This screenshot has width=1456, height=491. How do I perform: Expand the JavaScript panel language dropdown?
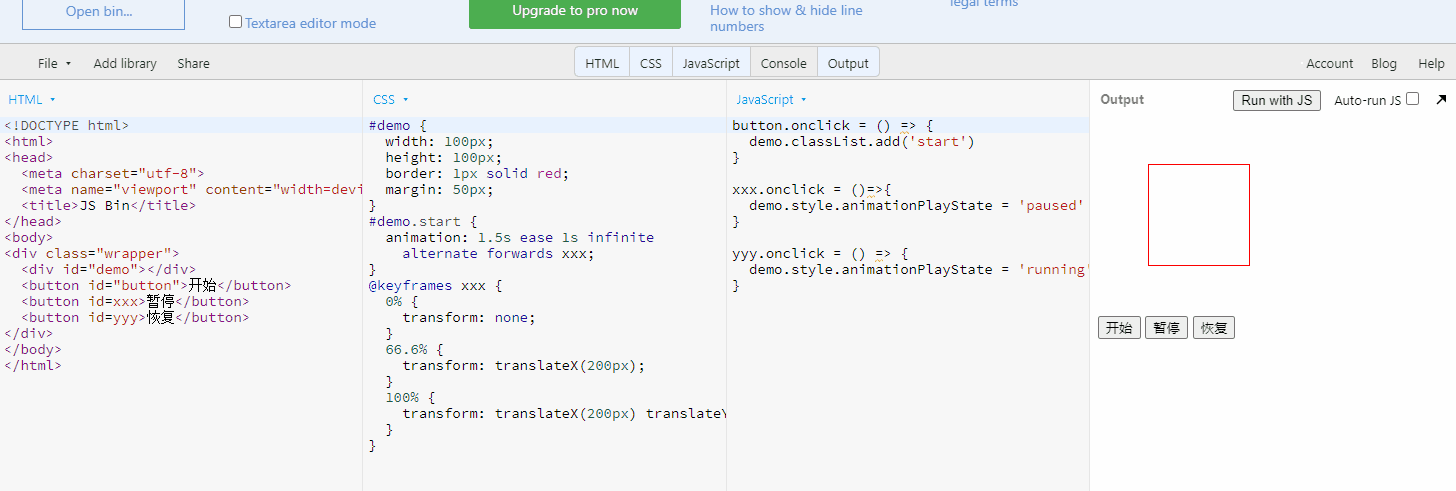[771, 100]
